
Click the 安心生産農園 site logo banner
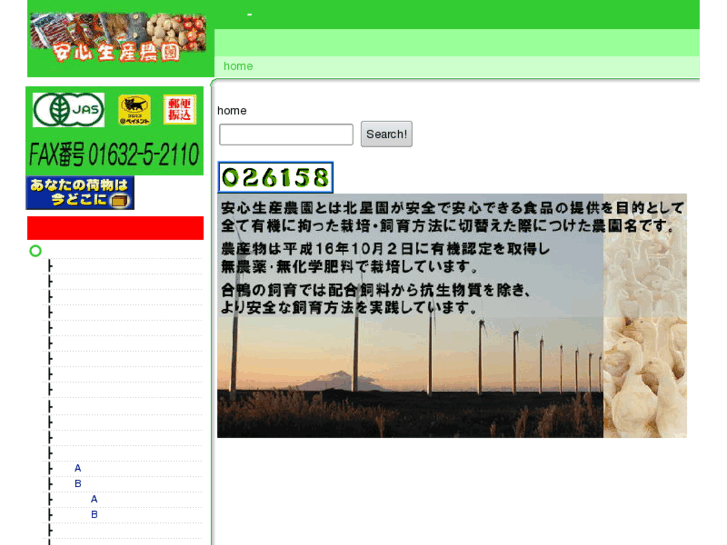[118, 38]
